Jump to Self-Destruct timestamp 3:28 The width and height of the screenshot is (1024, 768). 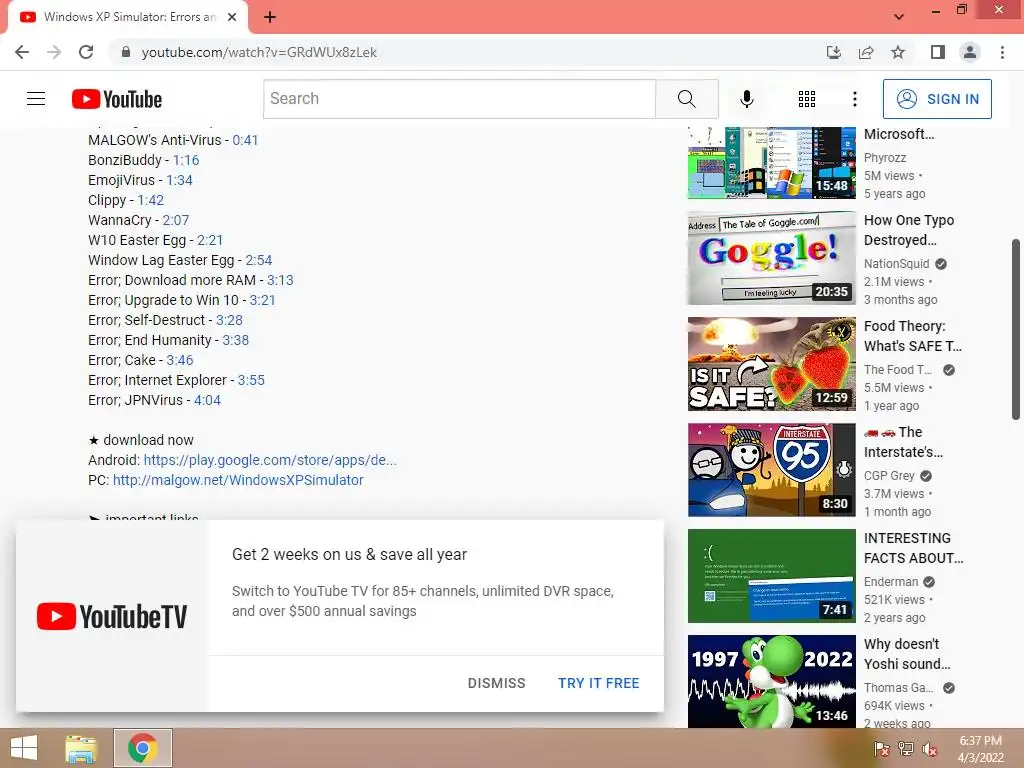coord(229,320)
